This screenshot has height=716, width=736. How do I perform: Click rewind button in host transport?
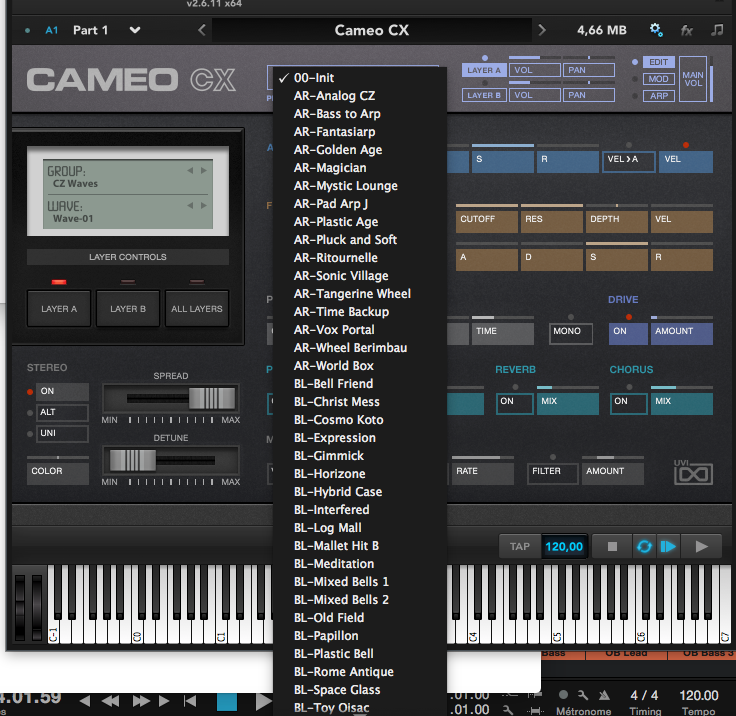tap(110, 701)
